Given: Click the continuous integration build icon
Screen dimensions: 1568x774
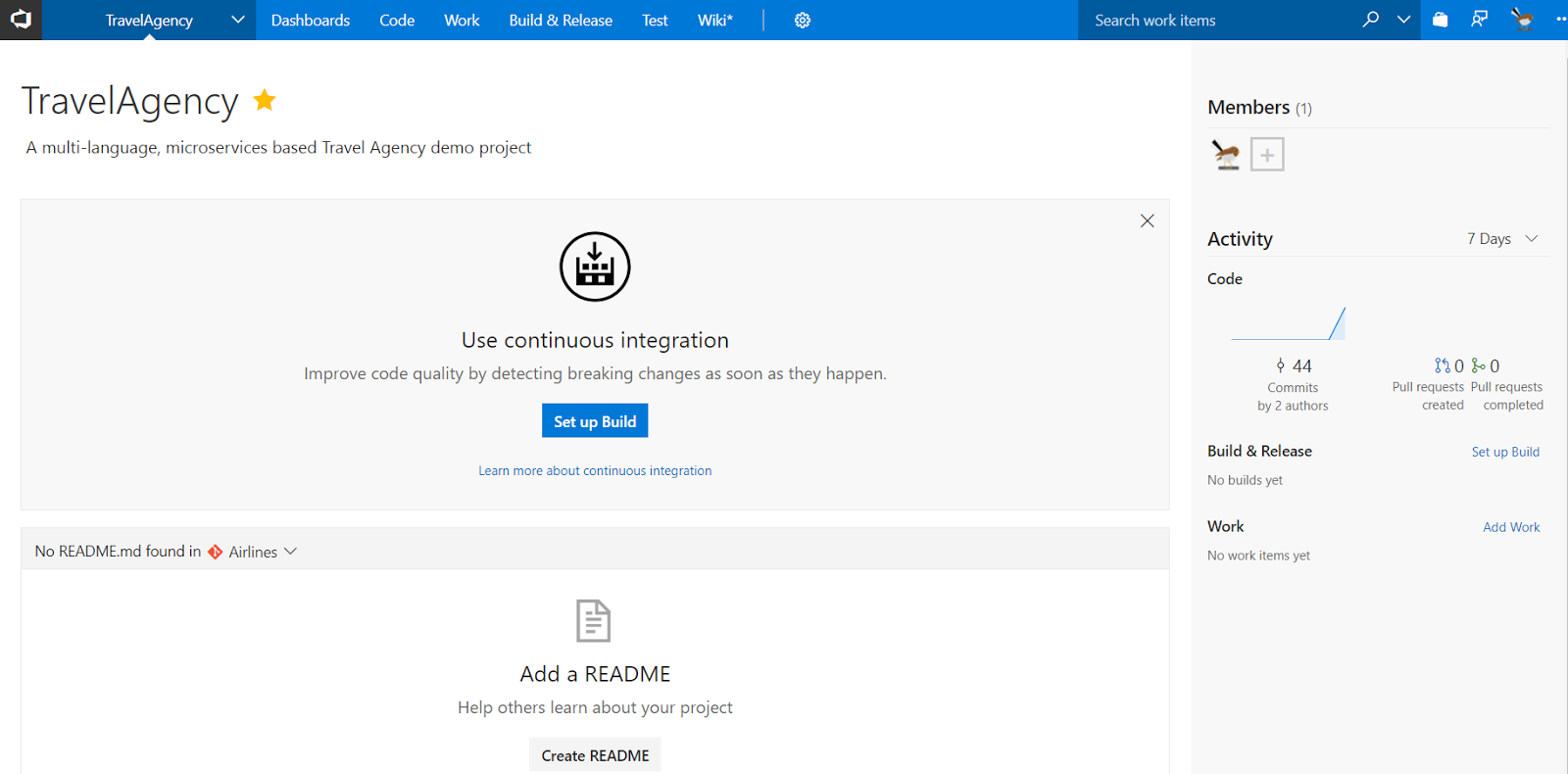Looking at the screenshot, I should click(595, 266).
